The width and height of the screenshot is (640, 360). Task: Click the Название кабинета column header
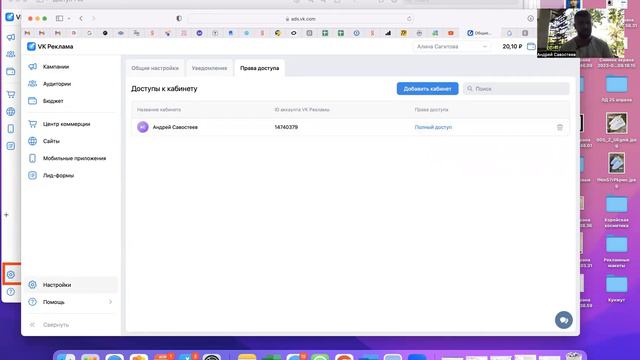159,110
